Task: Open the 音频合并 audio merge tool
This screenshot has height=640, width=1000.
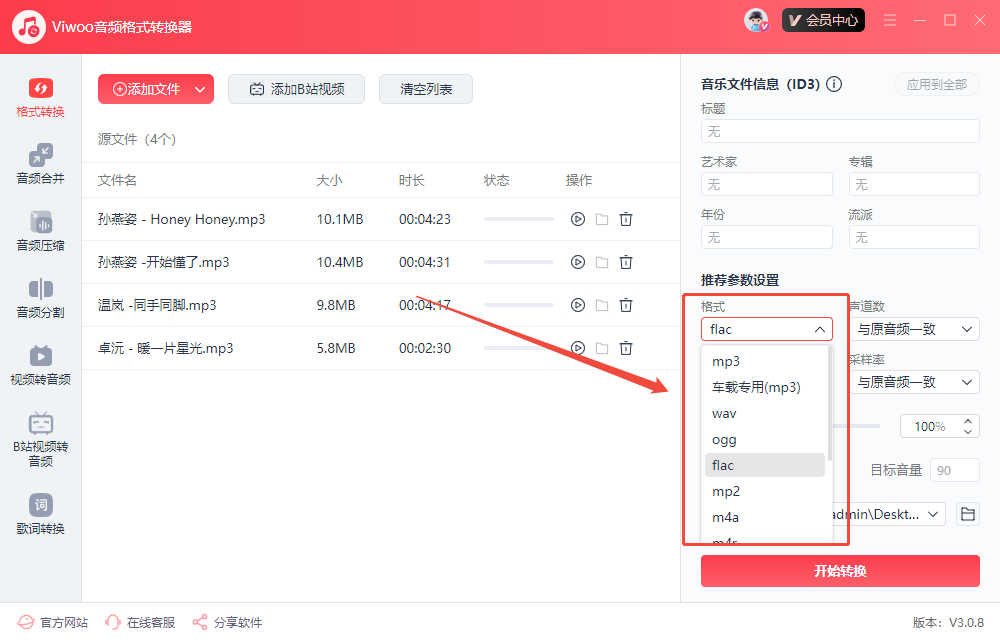Action: coord(40,164)
